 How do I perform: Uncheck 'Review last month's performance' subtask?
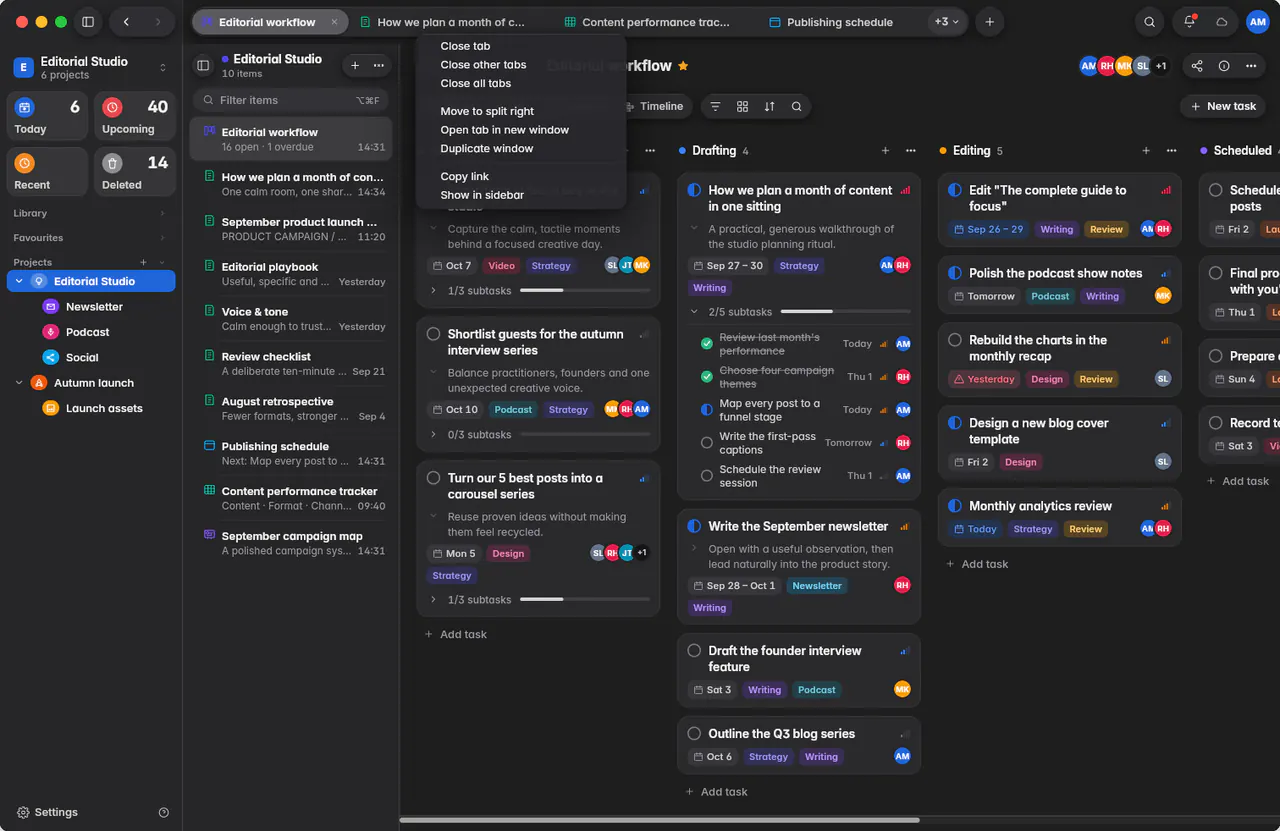click(707, 344)
